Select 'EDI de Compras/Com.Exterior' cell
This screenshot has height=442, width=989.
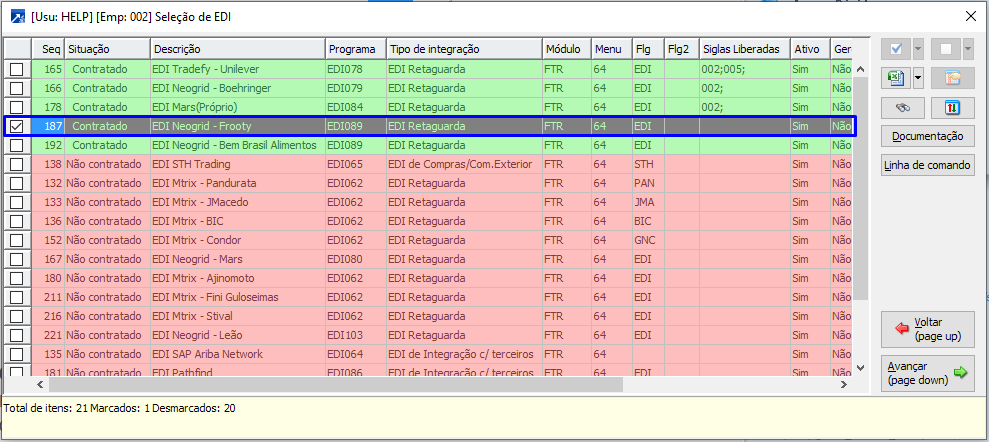464,164
